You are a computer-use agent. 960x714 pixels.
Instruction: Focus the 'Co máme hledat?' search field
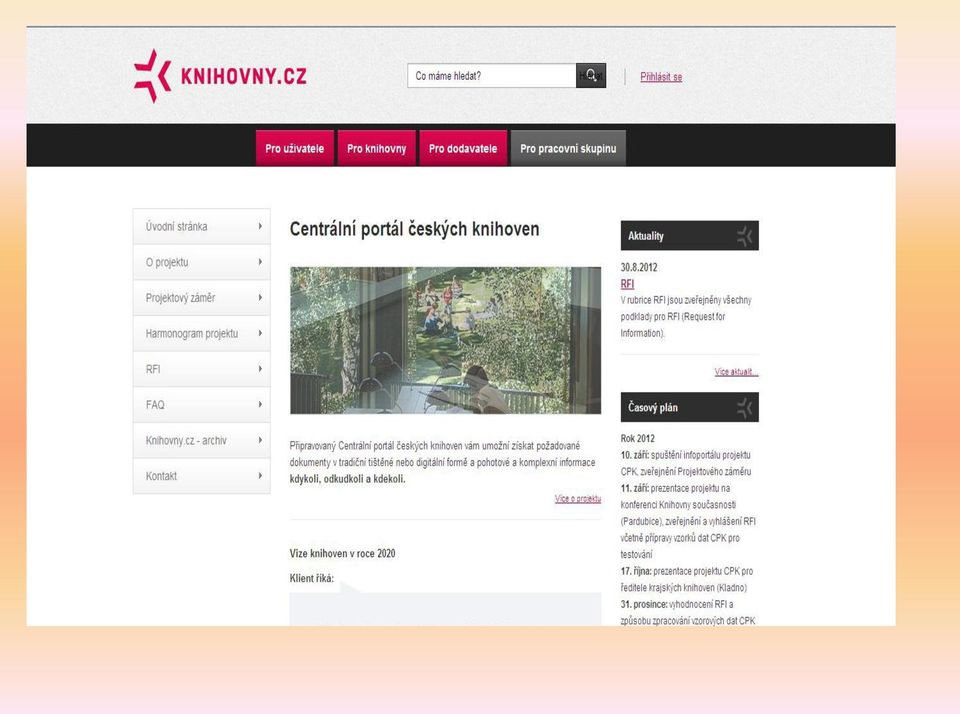point(492,75)
